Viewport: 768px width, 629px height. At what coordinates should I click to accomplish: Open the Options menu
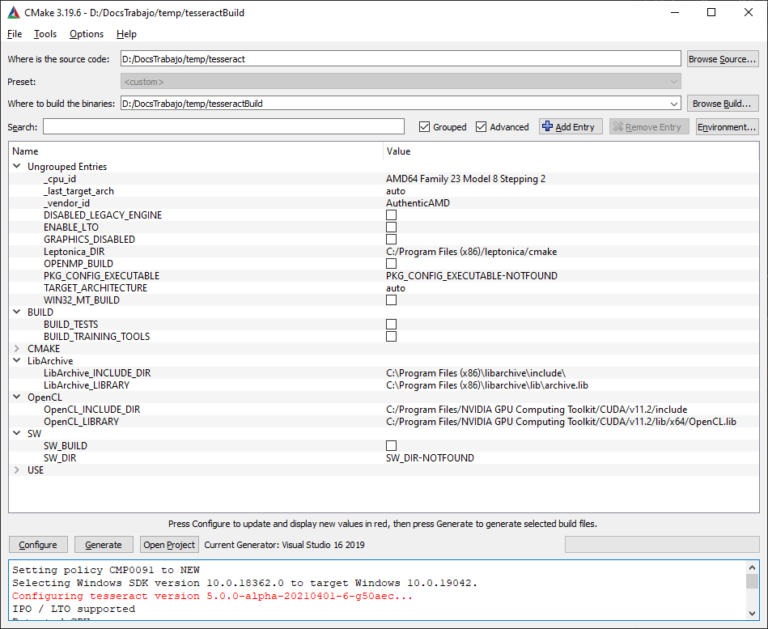coord(86,34)
